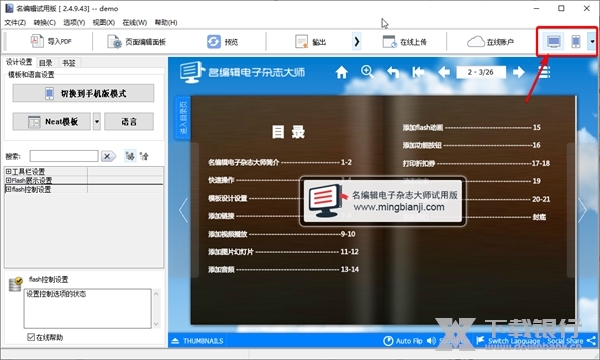Open 打印折扣券 17-18 contents entry
Image resolution: width=600 pixels, height=360 pixels.
[x=476, y=163]
